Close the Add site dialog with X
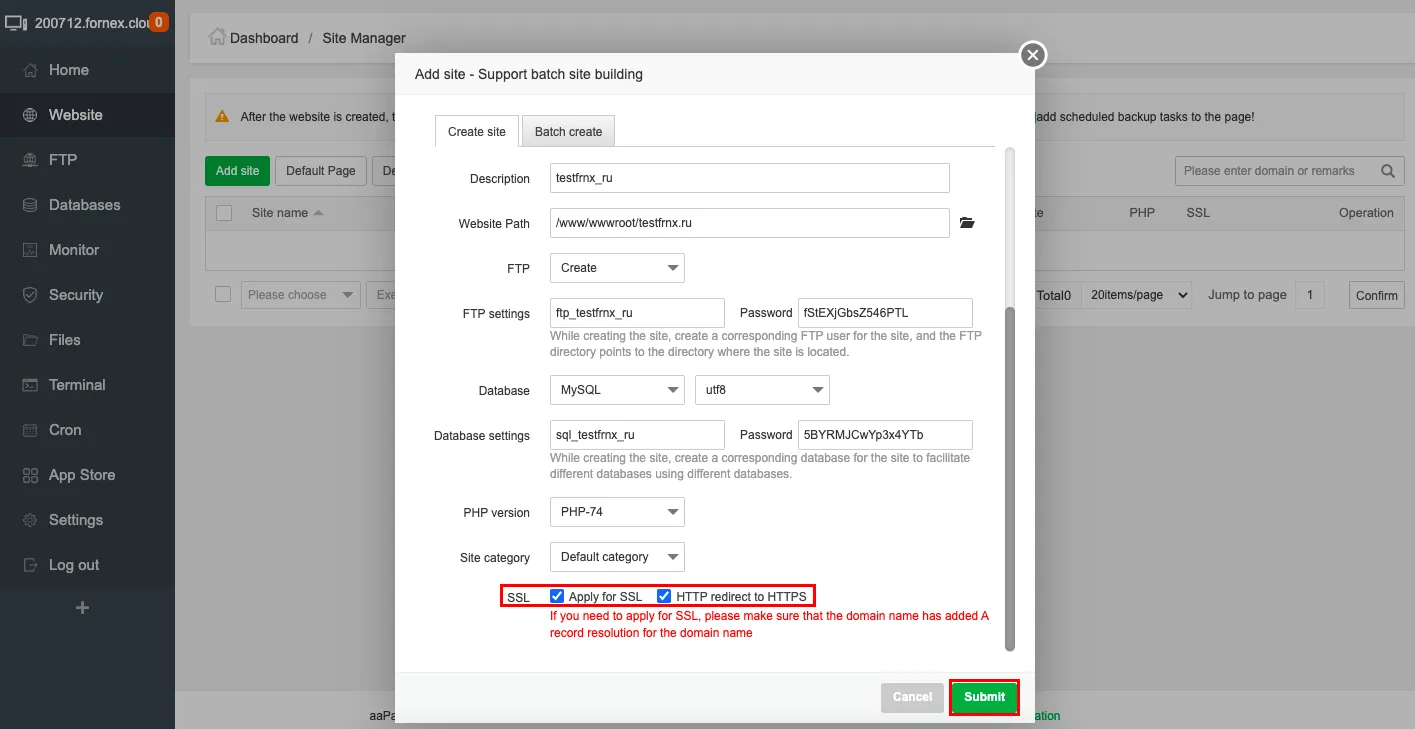 pos(1033,55)
